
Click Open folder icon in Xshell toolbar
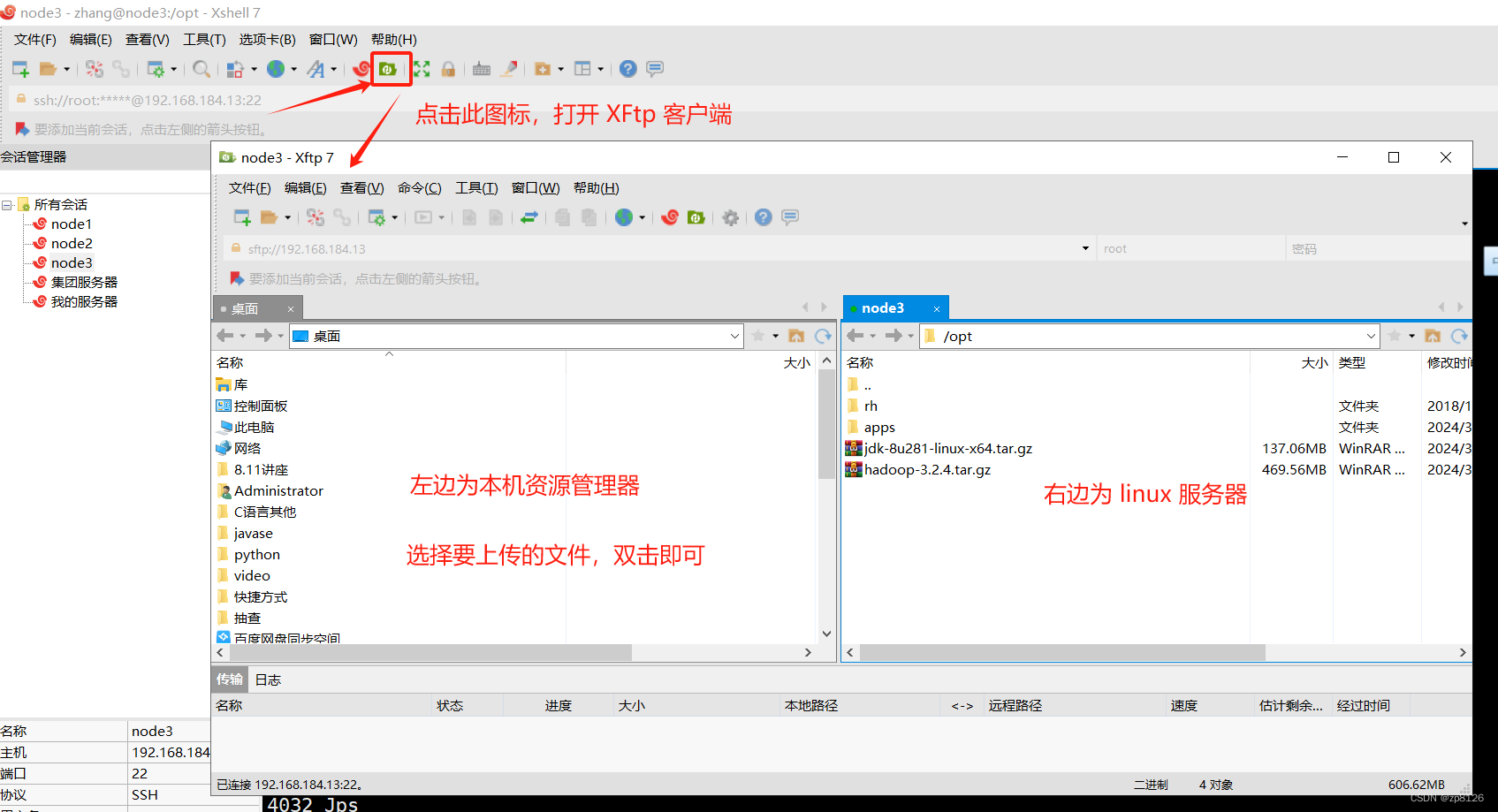click(49, 69)
